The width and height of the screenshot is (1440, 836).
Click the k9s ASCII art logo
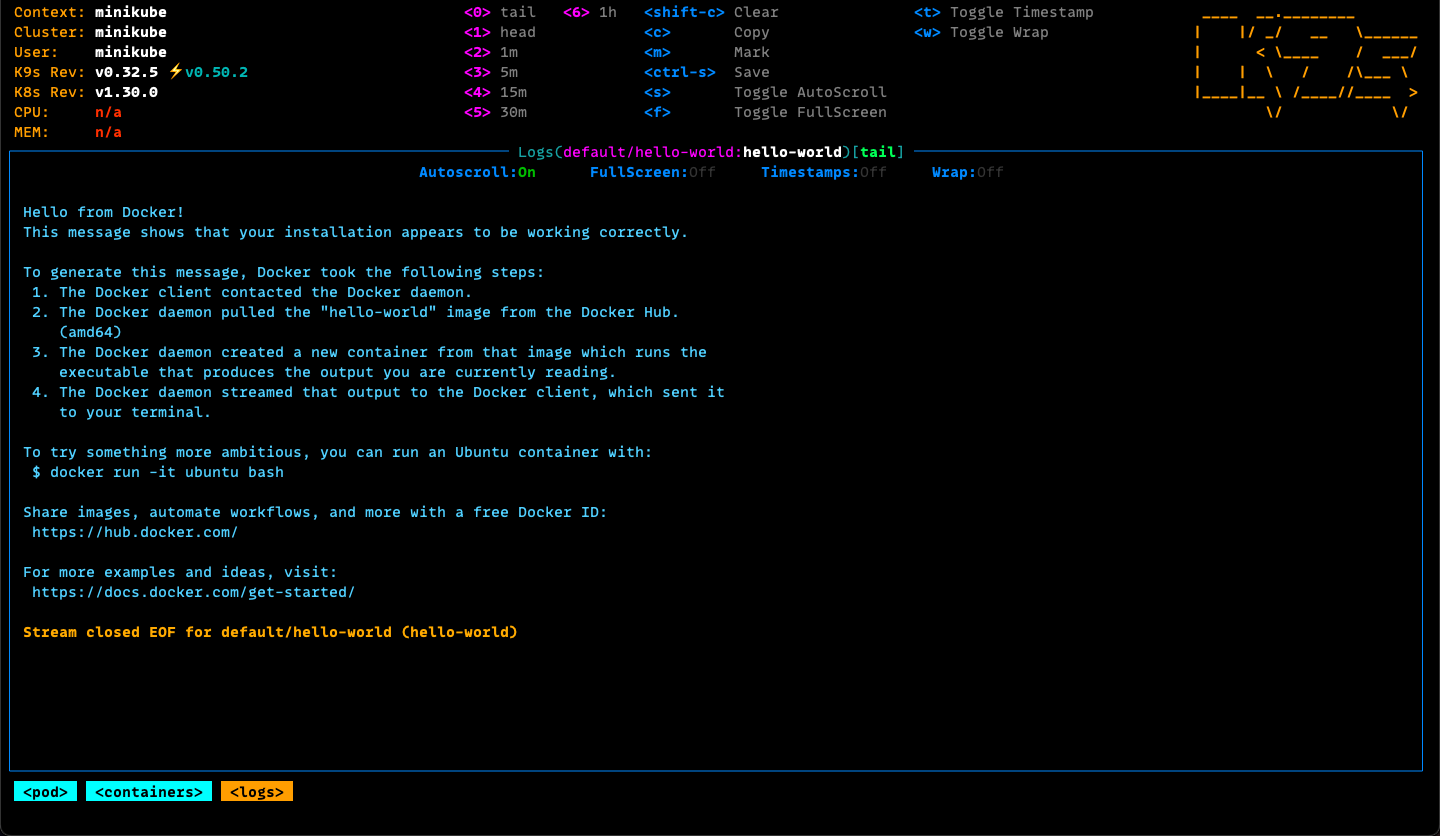tap(1306, 62)
